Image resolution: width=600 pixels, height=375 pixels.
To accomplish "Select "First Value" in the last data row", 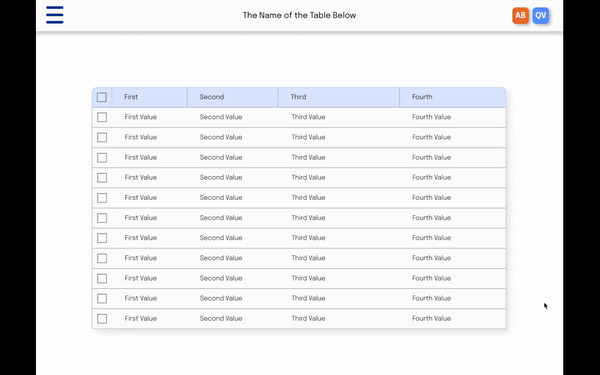I will coord(140,318).
